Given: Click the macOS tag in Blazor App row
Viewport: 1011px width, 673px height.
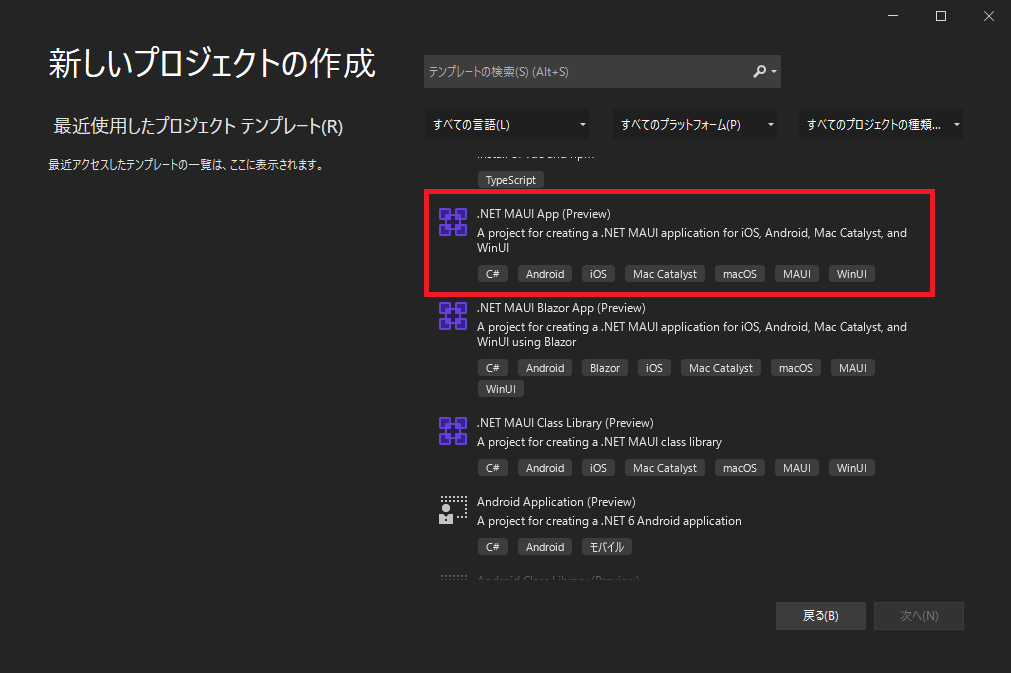Looking at the screenshot, I should 796,368.
